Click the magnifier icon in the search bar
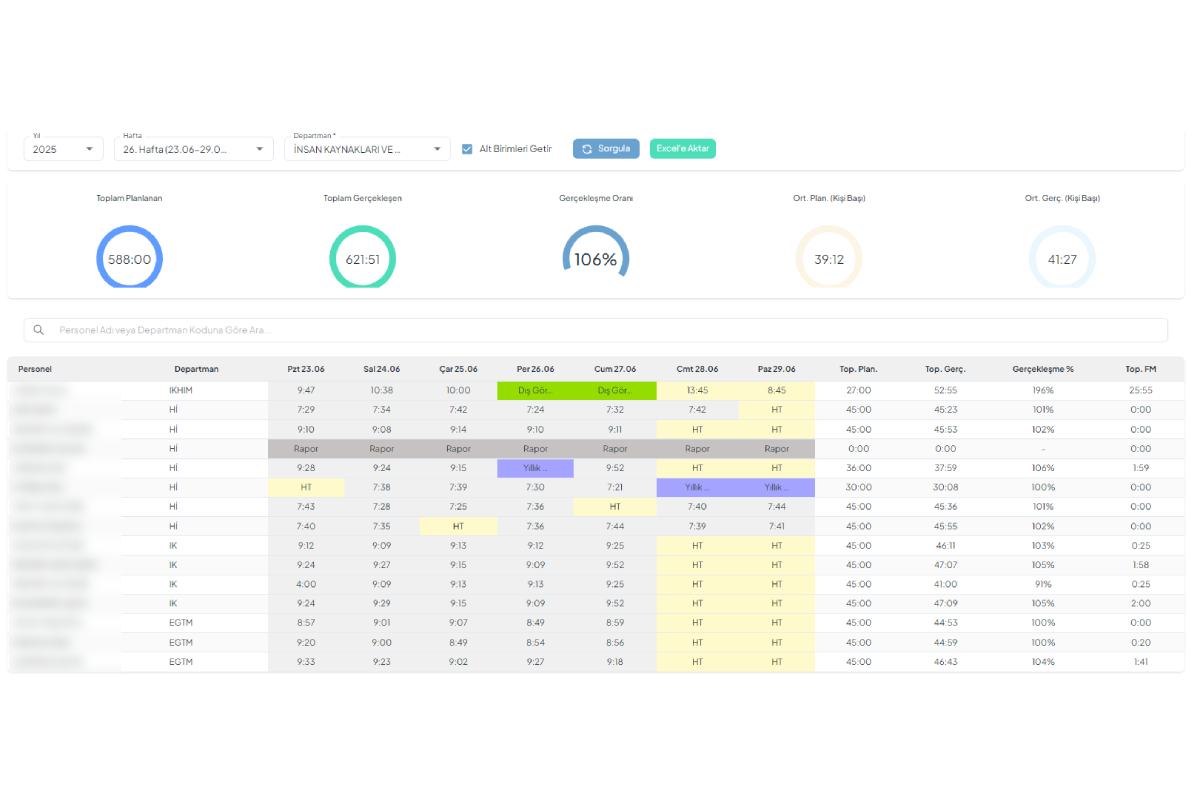 click(x=39, y=330)
